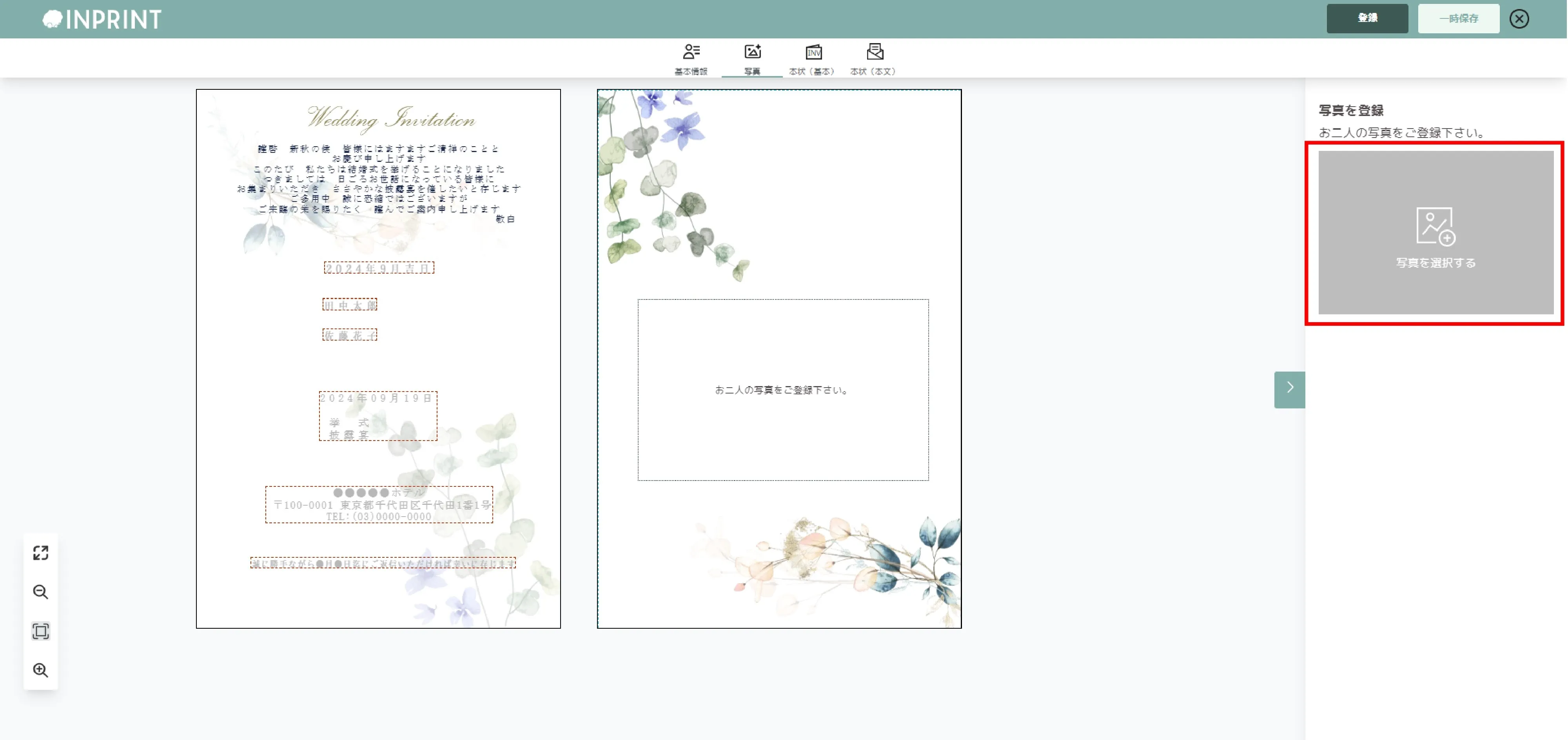Open the 本状（本文） tab

pyautogui.click(x=873, y=59)
